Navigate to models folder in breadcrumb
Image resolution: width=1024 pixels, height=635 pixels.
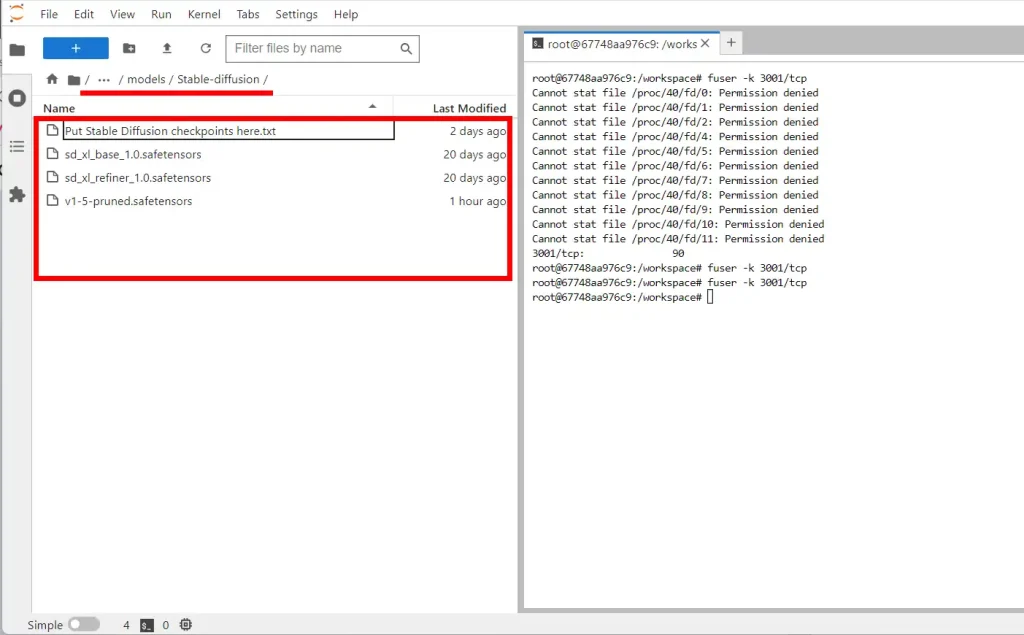tap(146, 79)
